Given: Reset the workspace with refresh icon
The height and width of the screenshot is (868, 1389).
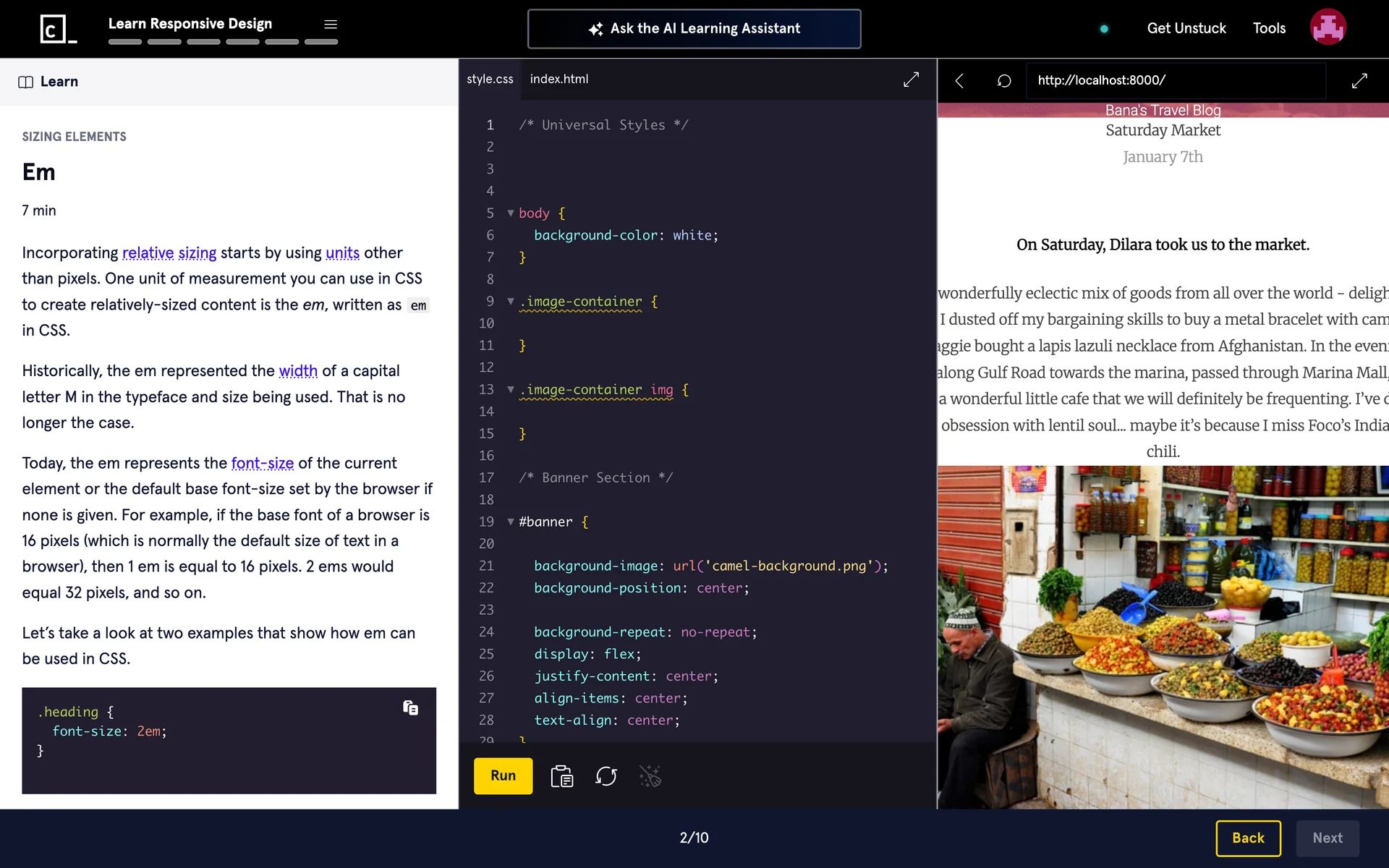Looking at the screenshot, I should click(606, 776).
